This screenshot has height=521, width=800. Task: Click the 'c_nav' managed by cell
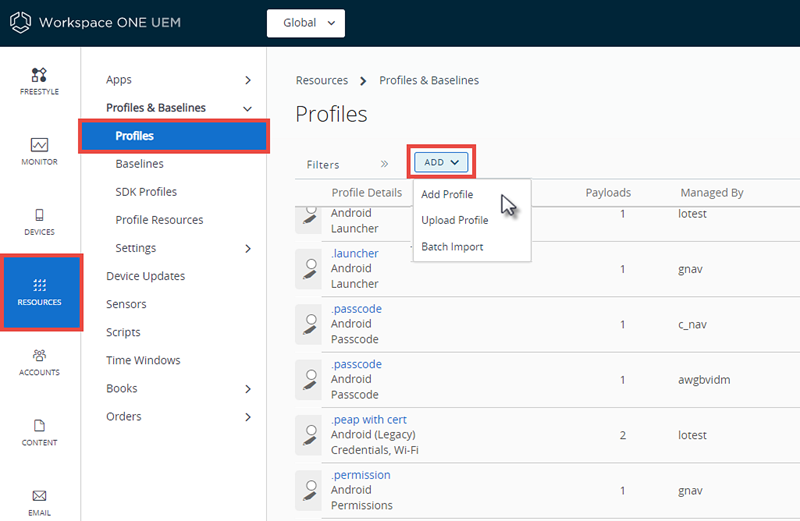pyautogui.click(x=692, y=325)
